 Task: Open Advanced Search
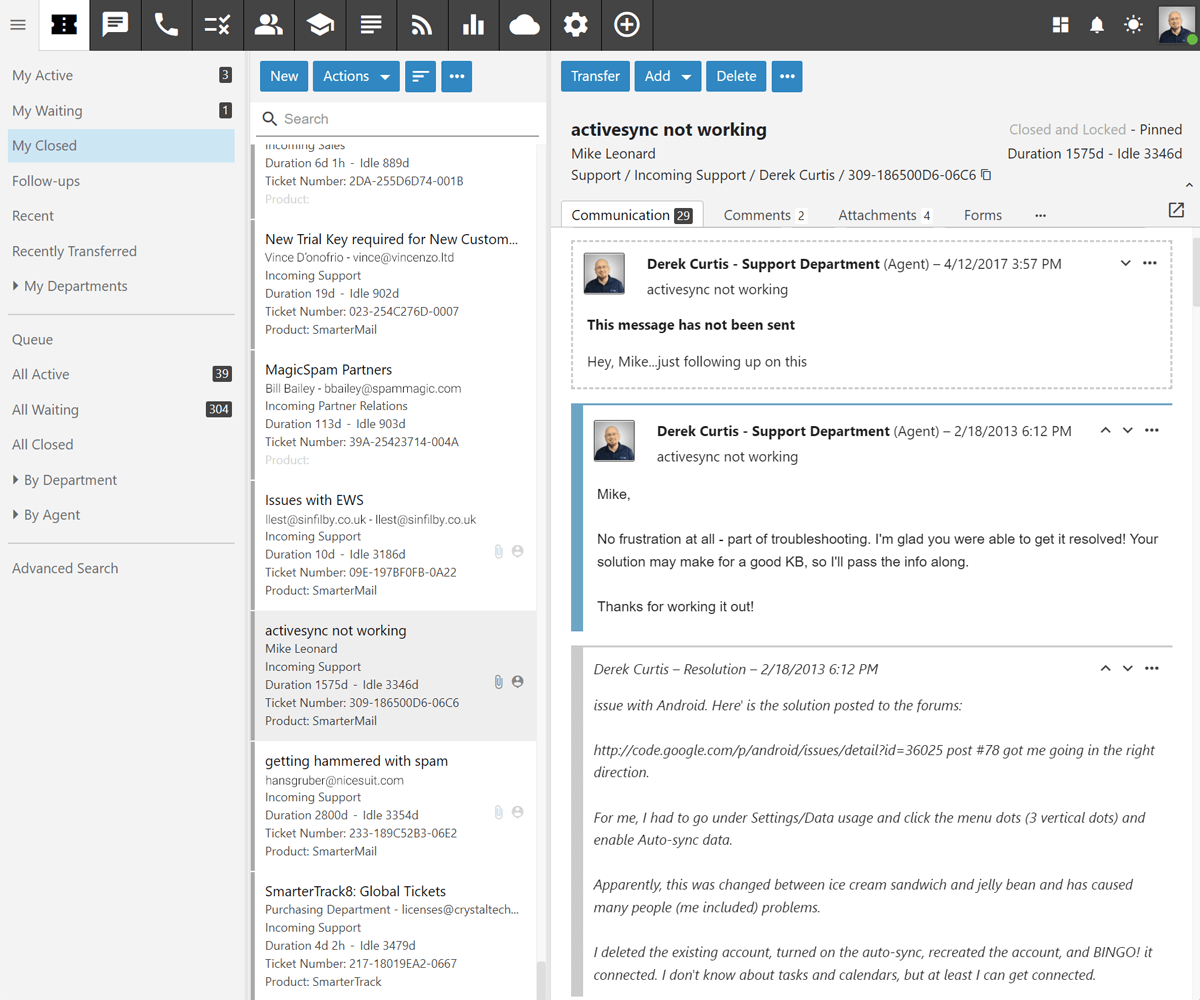pyautogui.click(x=64, y=567)
